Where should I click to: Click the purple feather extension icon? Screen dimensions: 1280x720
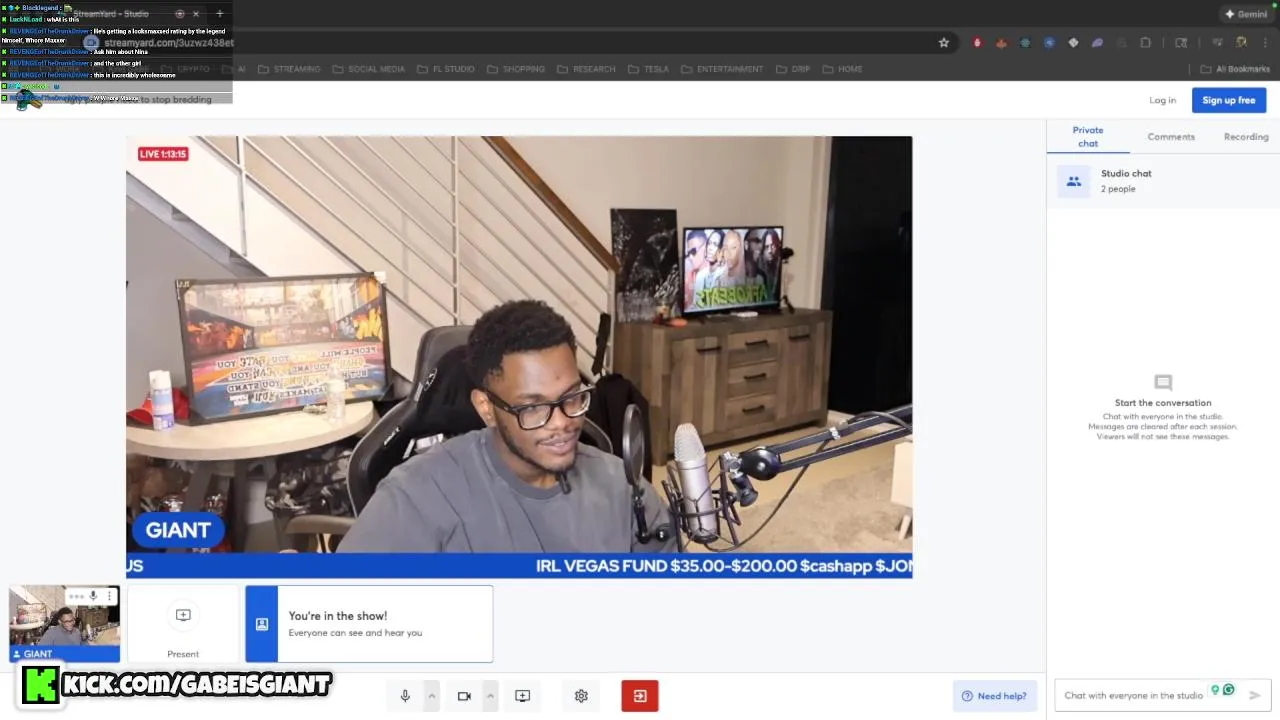click(1097, 43)
